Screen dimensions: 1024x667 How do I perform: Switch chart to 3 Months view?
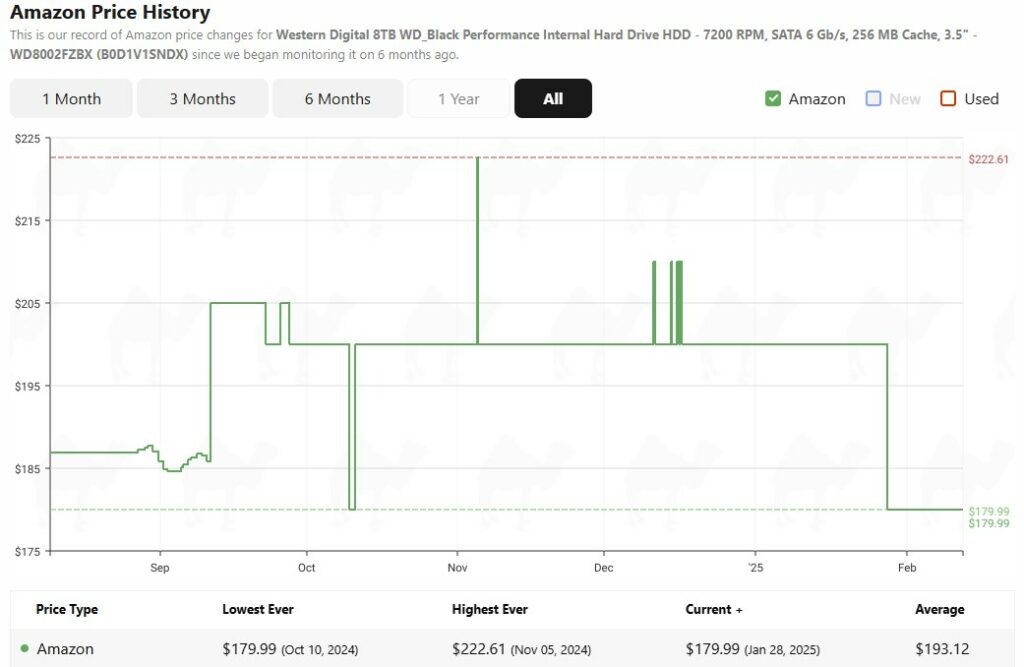[202, 99]
